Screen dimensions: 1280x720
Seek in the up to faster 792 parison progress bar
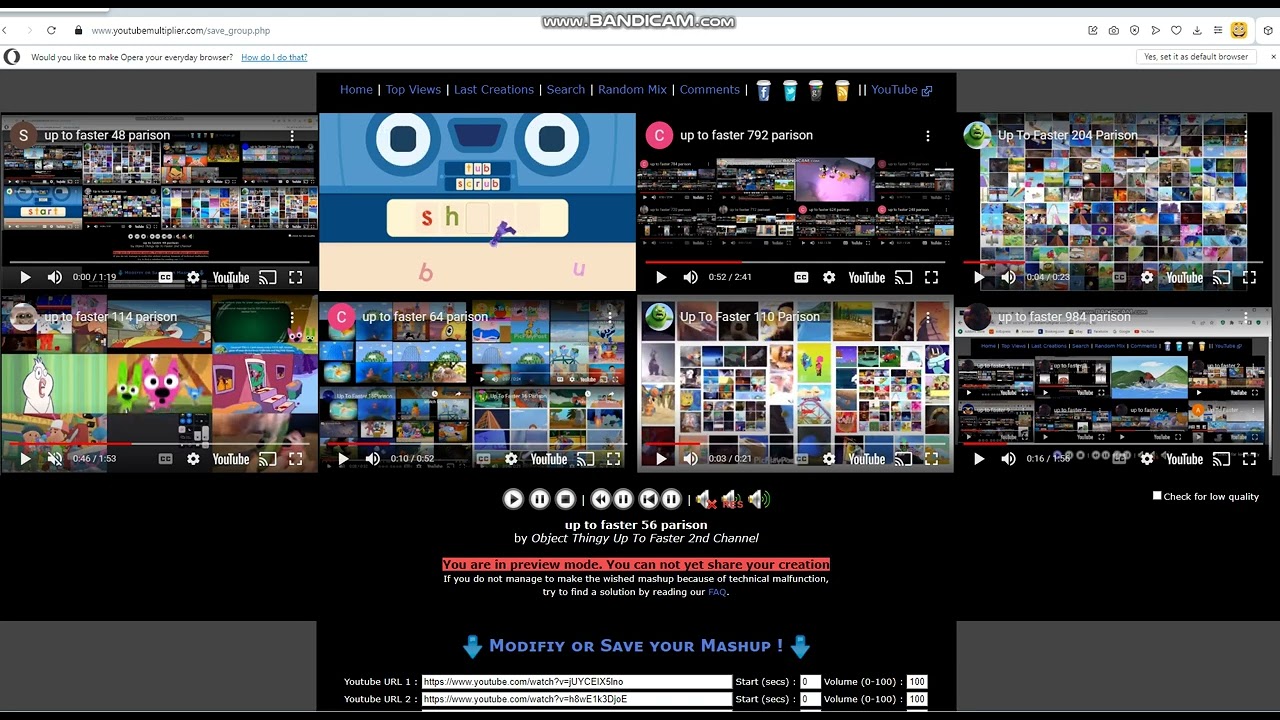pos(795,262)
